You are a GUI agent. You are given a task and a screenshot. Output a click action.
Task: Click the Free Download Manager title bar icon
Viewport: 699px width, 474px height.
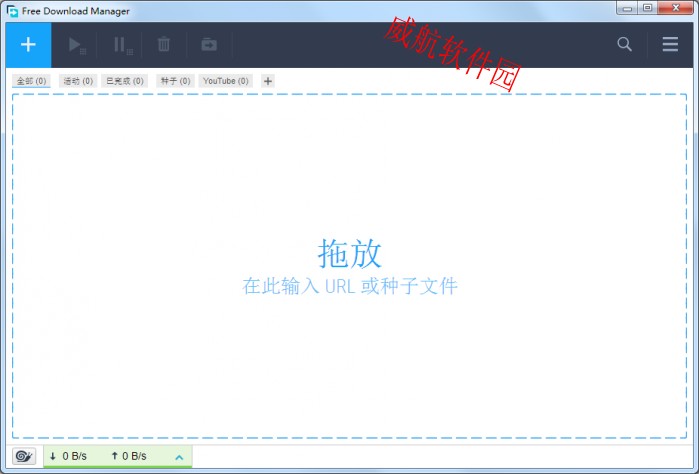pos(12,11)
